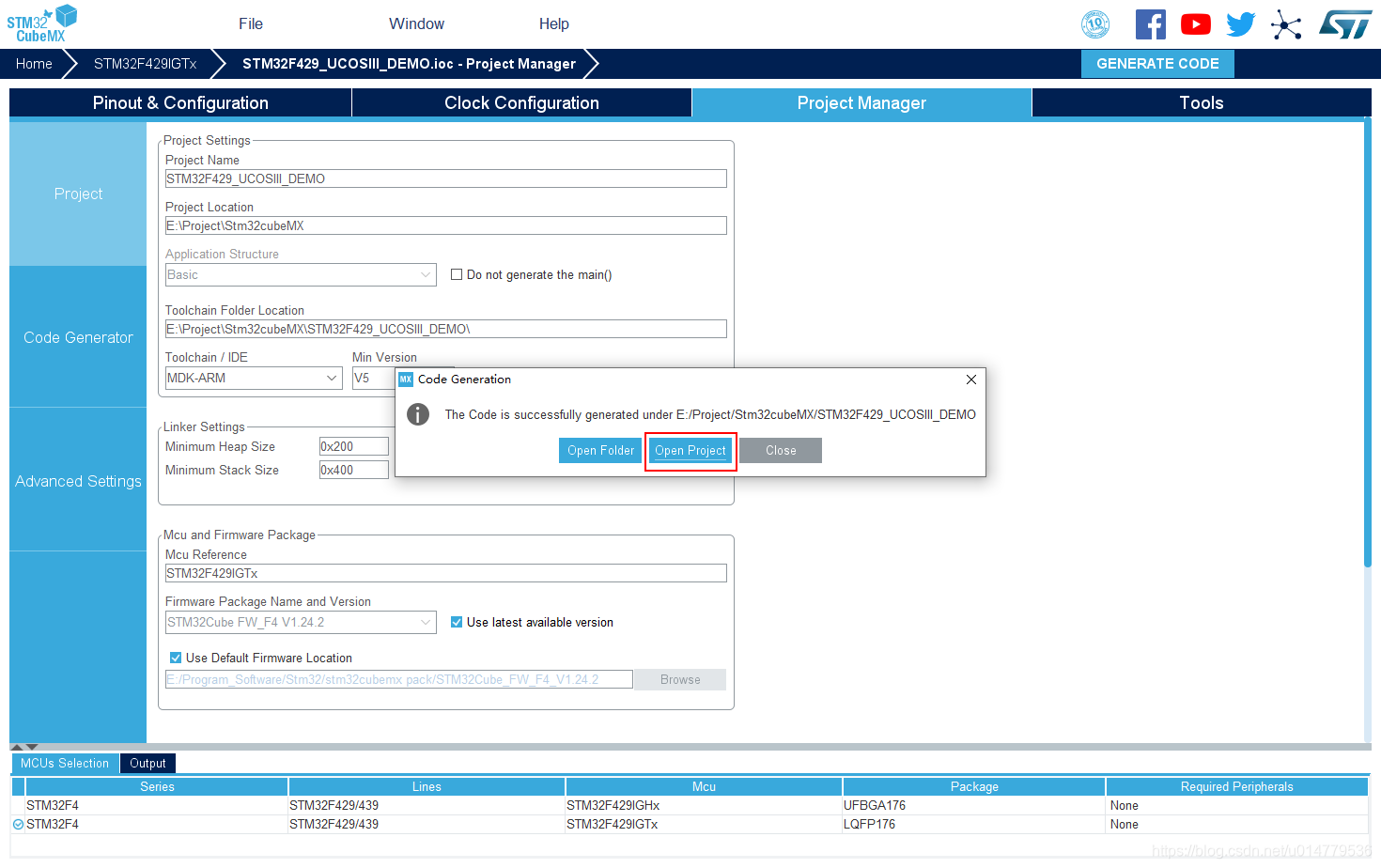Open the Twitter bird icon link
Image resolution: width=1381 pixels, height=868 pixels.
1241,24
